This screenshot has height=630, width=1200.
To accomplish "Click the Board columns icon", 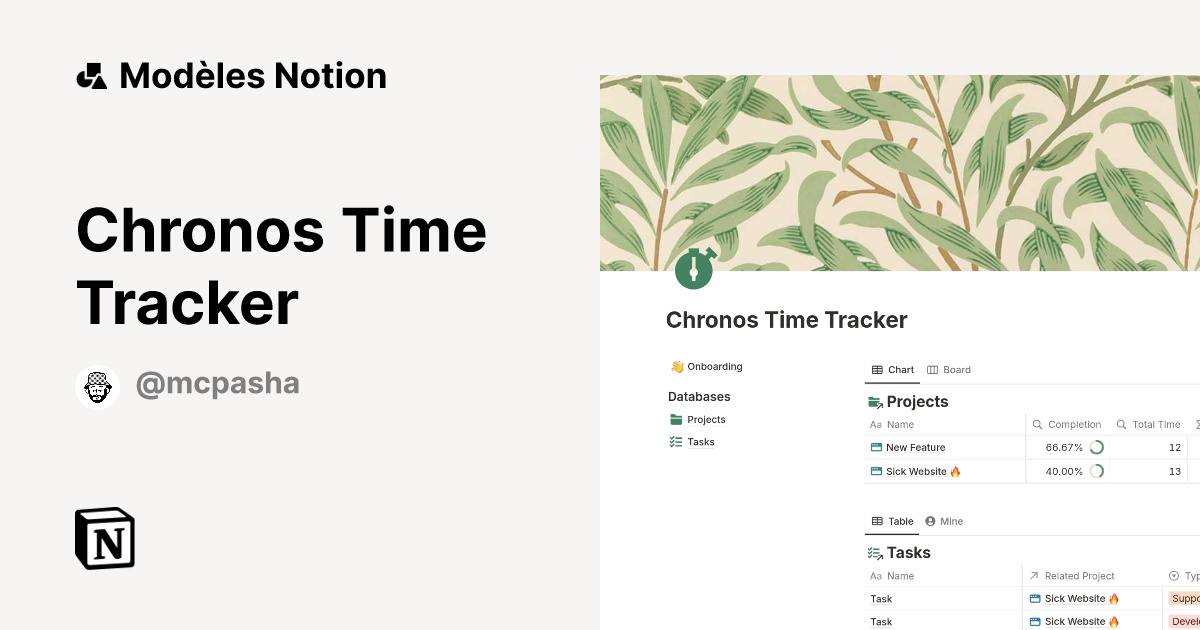I will click(934, 369).
